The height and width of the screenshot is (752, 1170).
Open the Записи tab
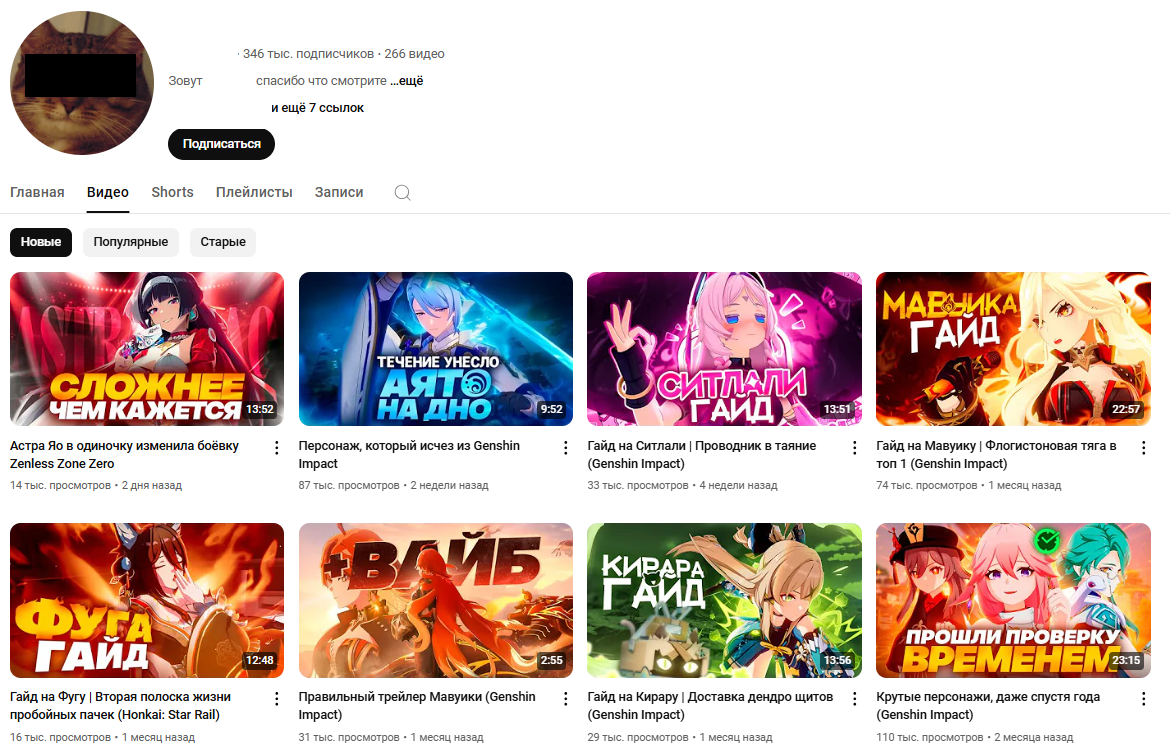[x=339, y=192]
